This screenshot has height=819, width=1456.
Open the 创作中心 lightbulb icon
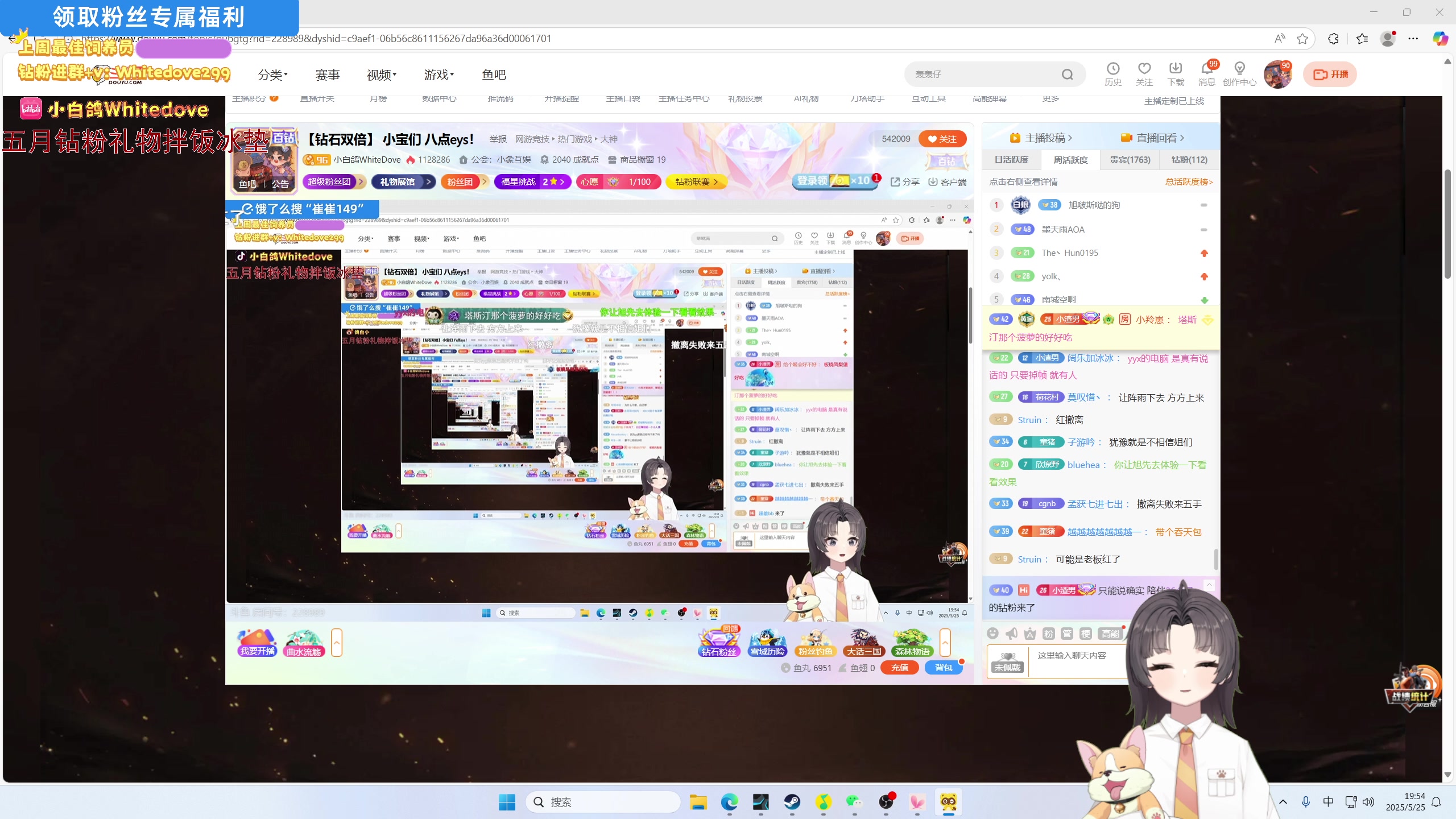pyautogui.click(x=1239, y=74)
